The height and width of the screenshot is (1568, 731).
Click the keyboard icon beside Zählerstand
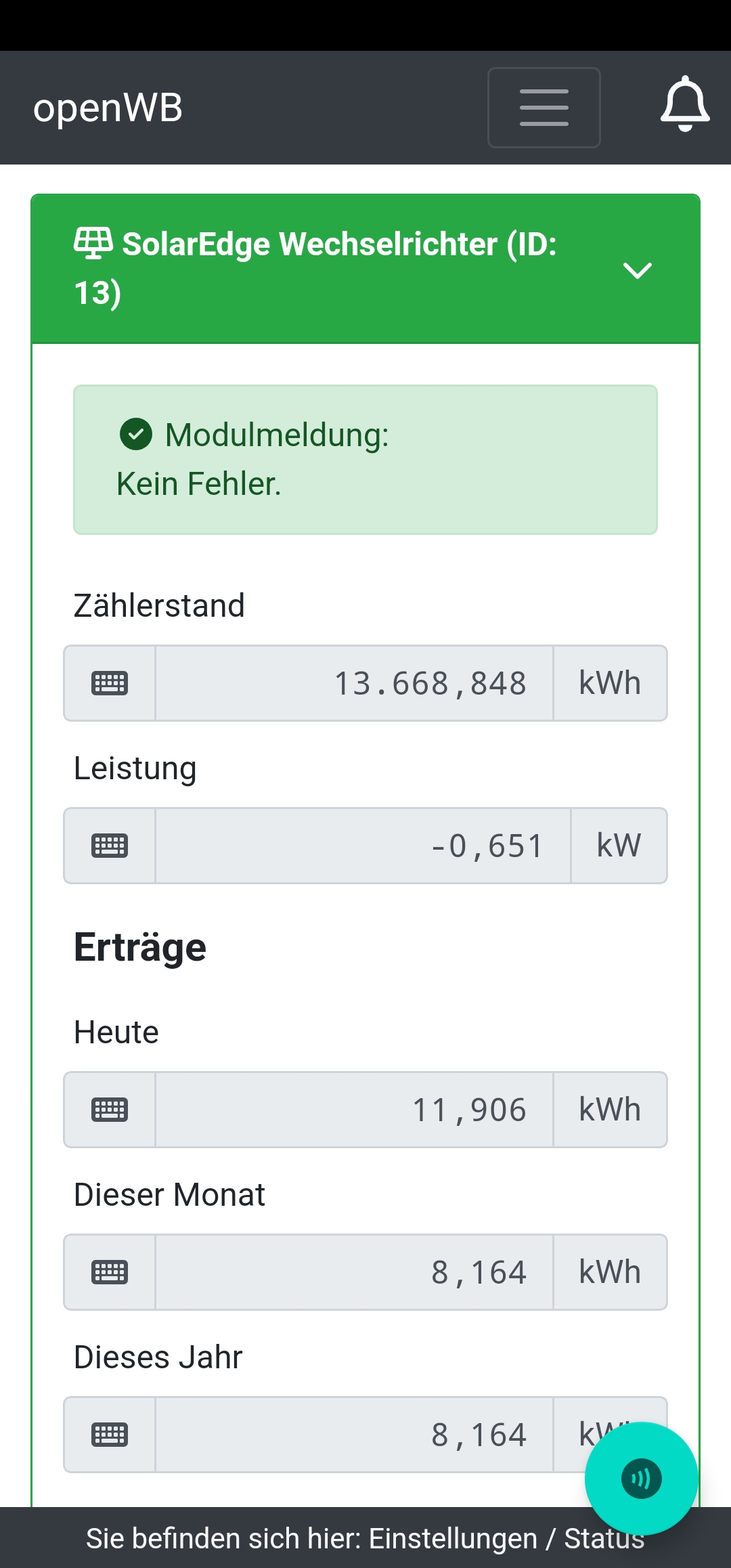tap(110, 683)
